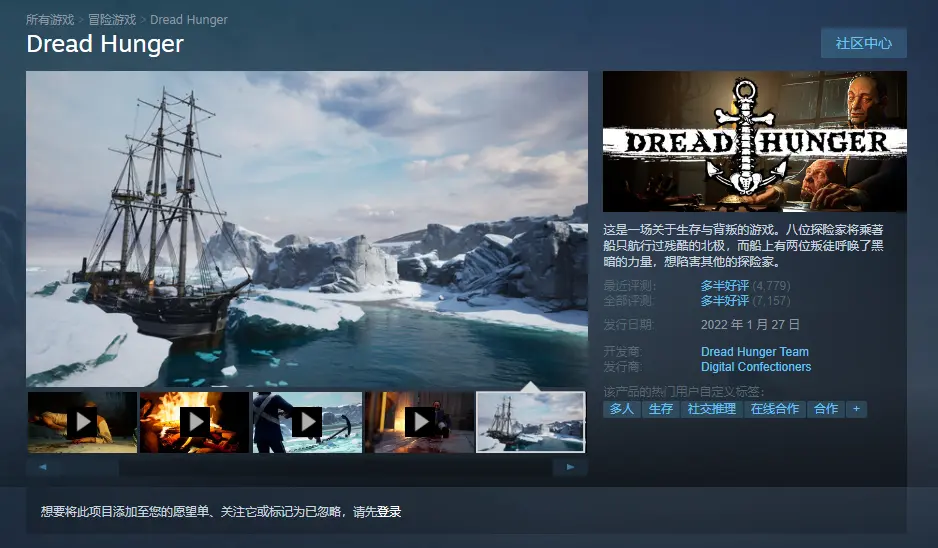Viewport: 938px width, 548px height.
Task: Click the 登录 login link
Action: pyautogui.click(x=389, y=512)
